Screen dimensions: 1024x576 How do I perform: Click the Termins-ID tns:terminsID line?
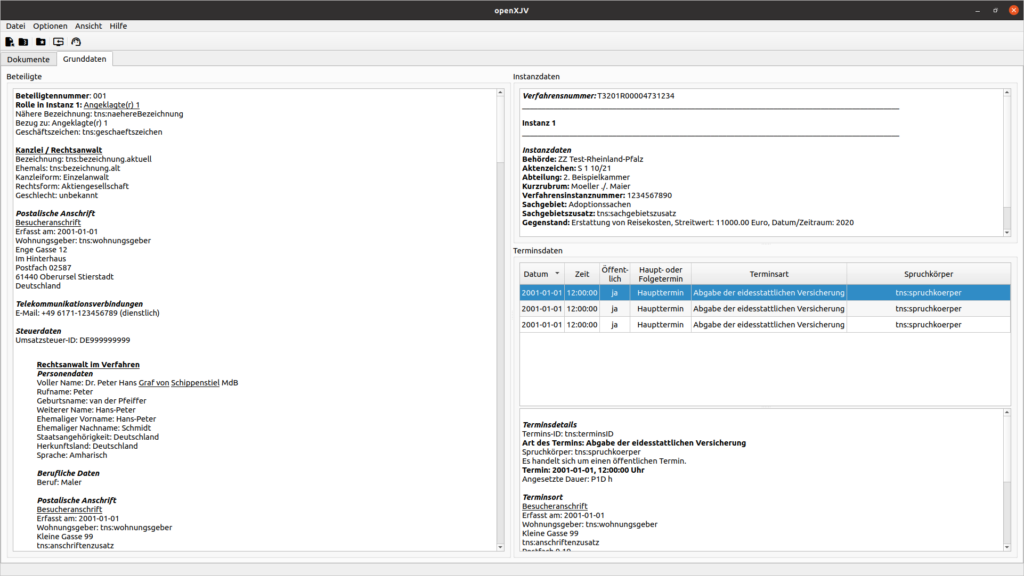tap(568, 434)
